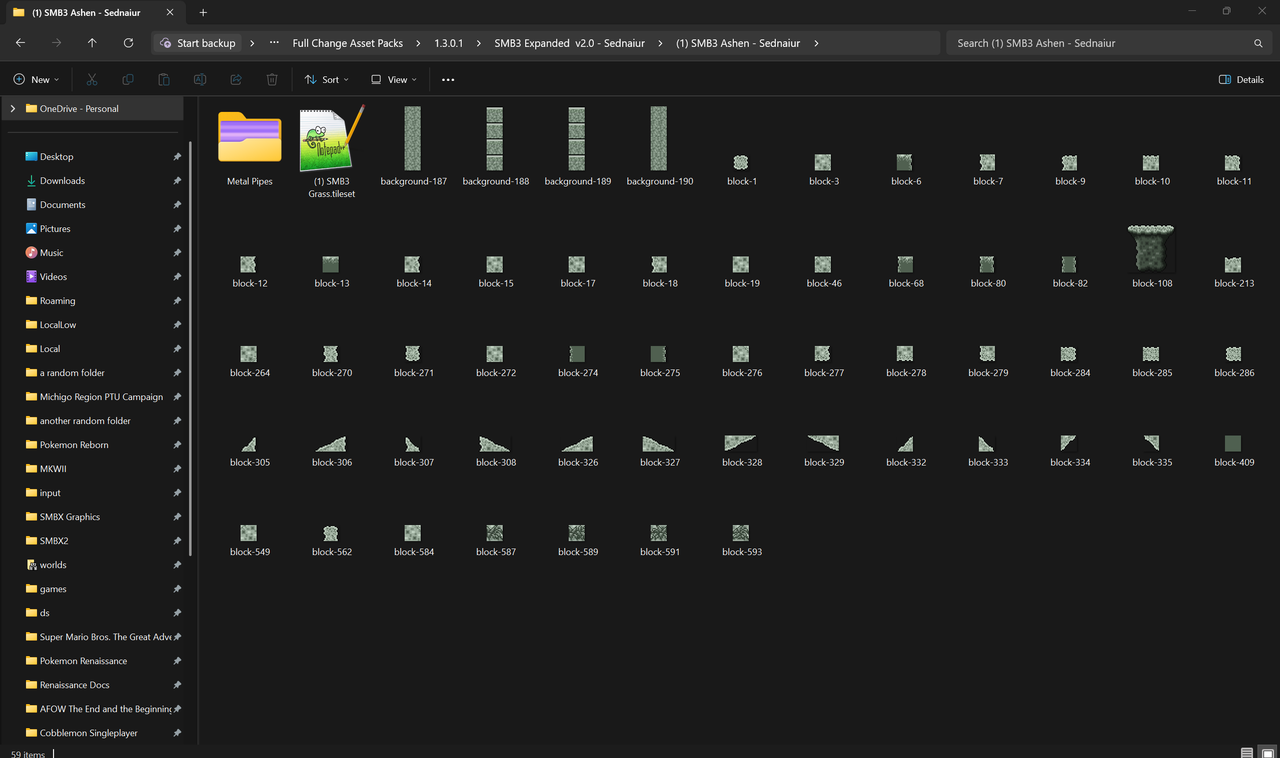Click the Copy icon in toolbar
Viewport: 1280px width, 758px height.
pyautogui.click(x=127, y=79)
